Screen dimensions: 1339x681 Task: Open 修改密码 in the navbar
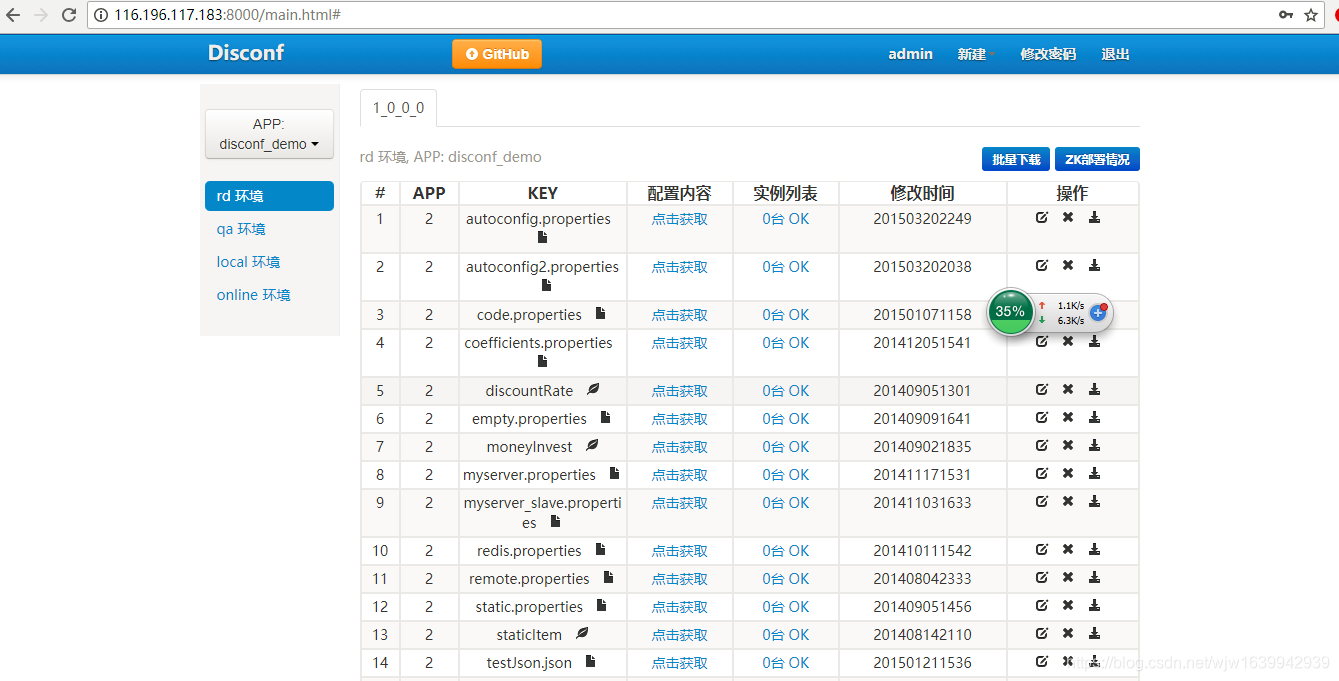tap(1048, 54)
